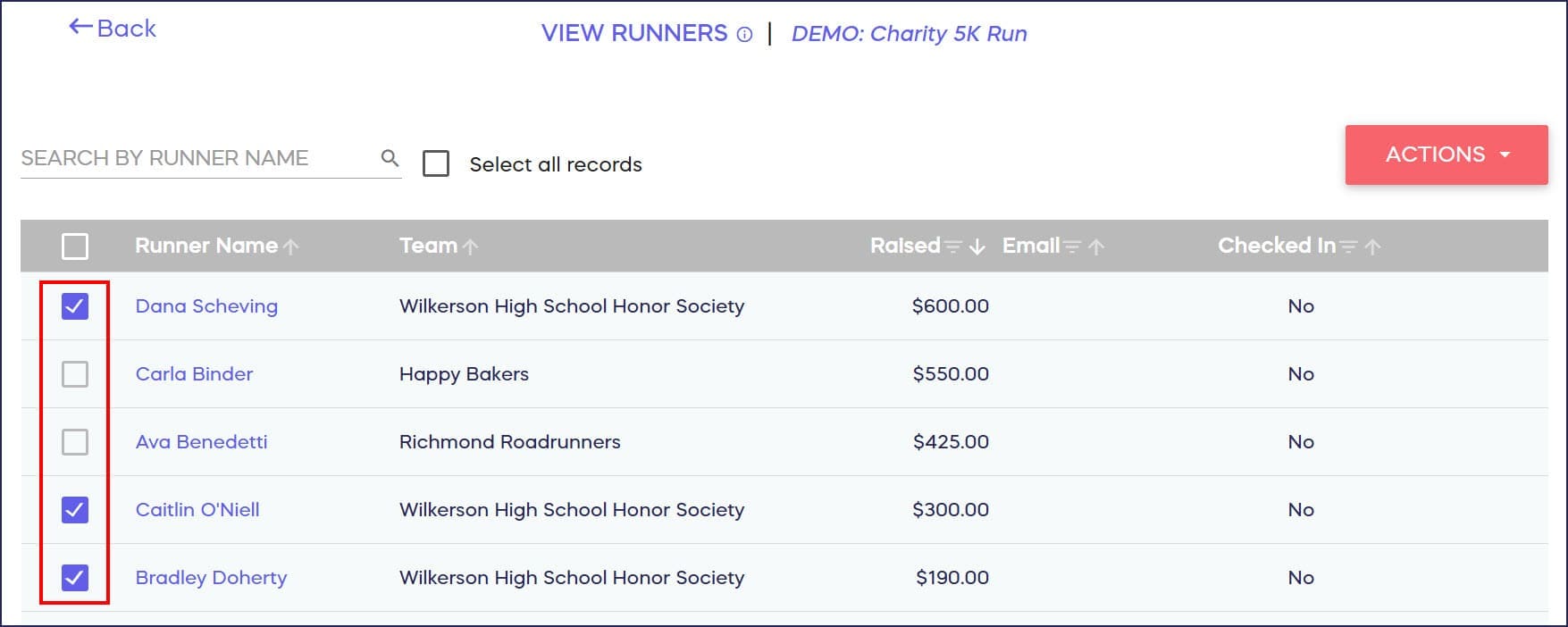Open runner Caitlin O'Neill's profile link
Screen dimensions: 1568x627
tap(197, 510)
